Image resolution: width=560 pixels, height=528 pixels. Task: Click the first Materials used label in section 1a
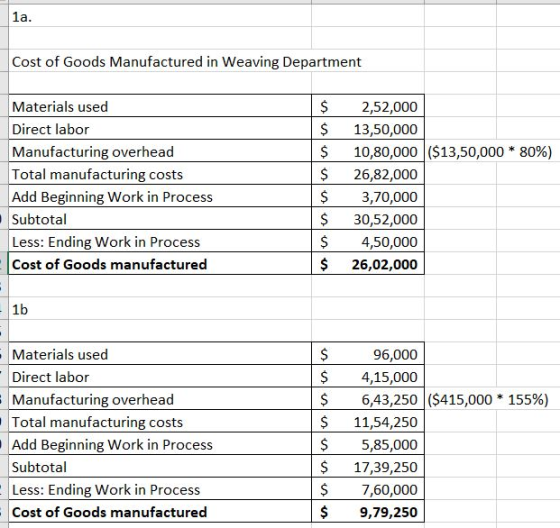click(x=60, y=107)
